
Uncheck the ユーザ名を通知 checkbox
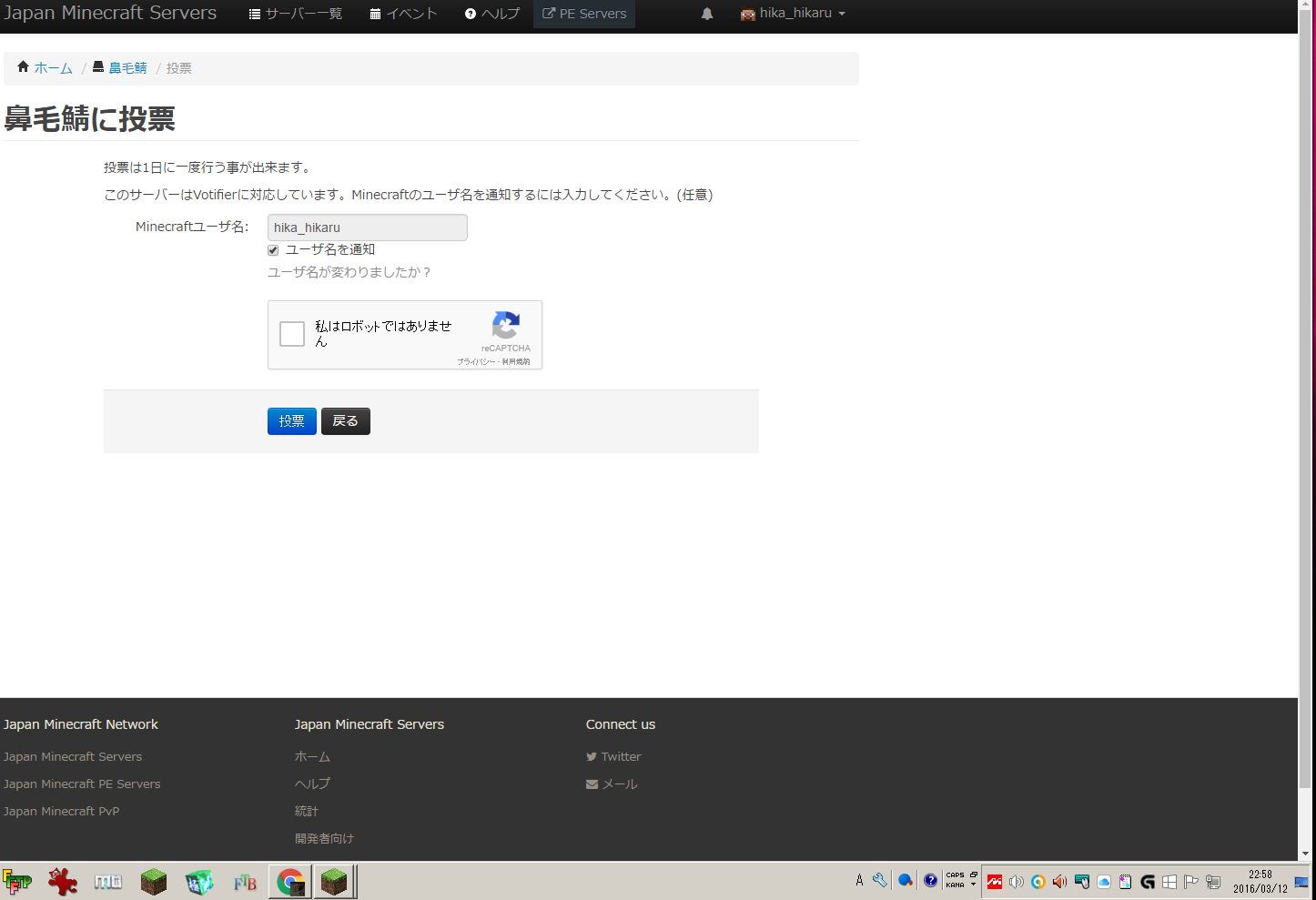(x=273, y=250)
